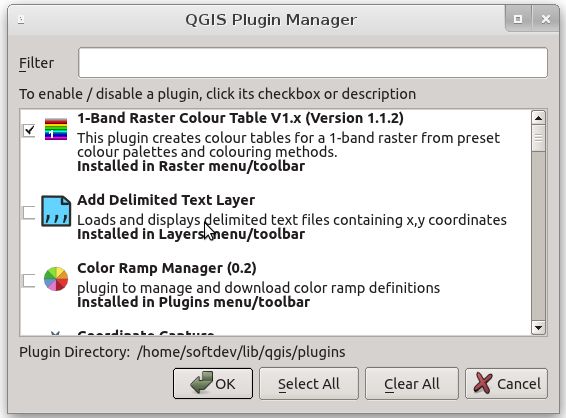Enable the Add Delimited Text Layer checkbox
This screenshot has width=566, height=418.
[29, 212]
